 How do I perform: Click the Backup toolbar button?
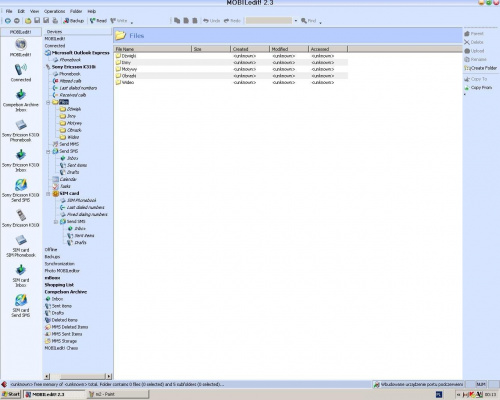(x=74, y=21)
